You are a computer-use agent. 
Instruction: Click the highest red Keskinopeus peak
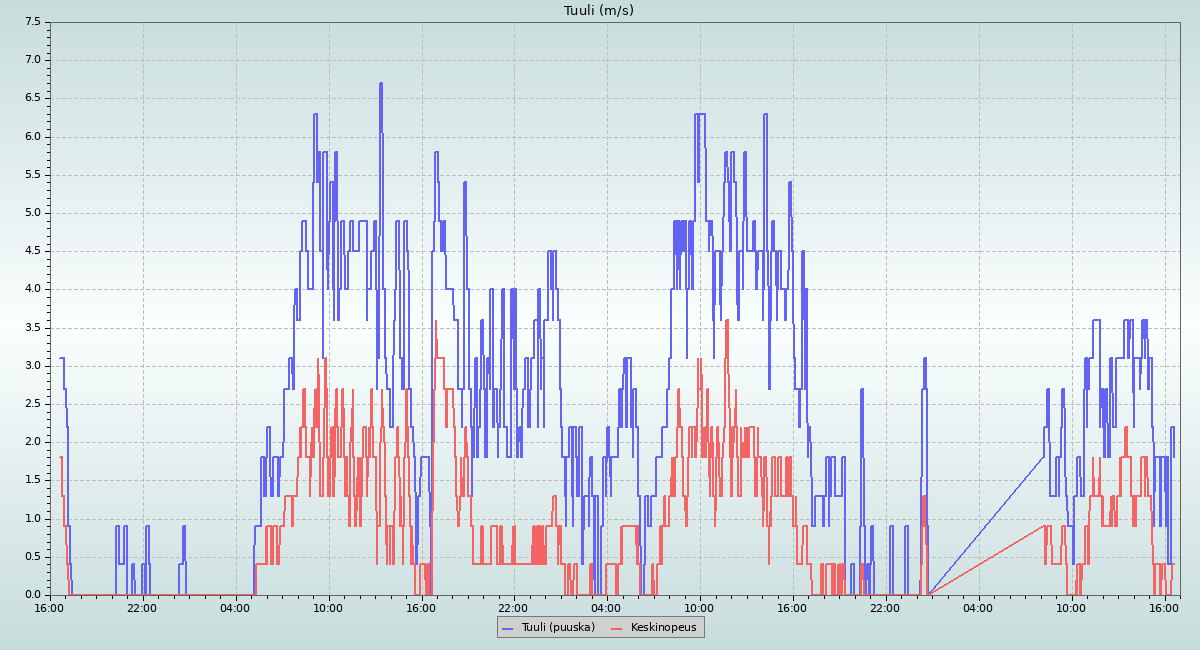pyautogui.click(x=727, y=321)
